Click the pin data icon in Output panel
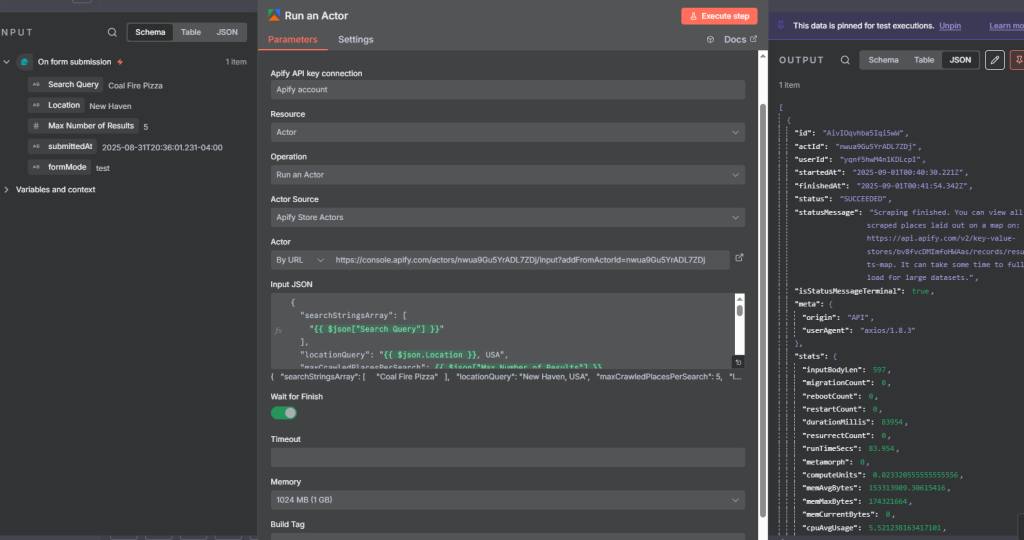The width and height of the screenshot is (1024, 540). (1017, 60)
